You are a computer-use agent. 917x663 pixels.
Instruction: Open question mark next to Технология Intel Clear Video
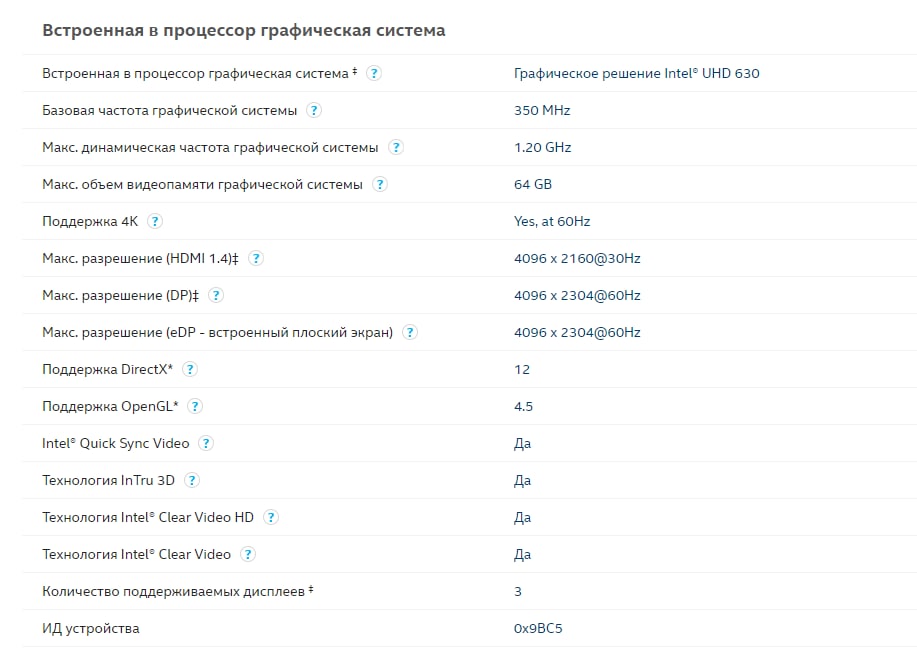tap(248, 554)
